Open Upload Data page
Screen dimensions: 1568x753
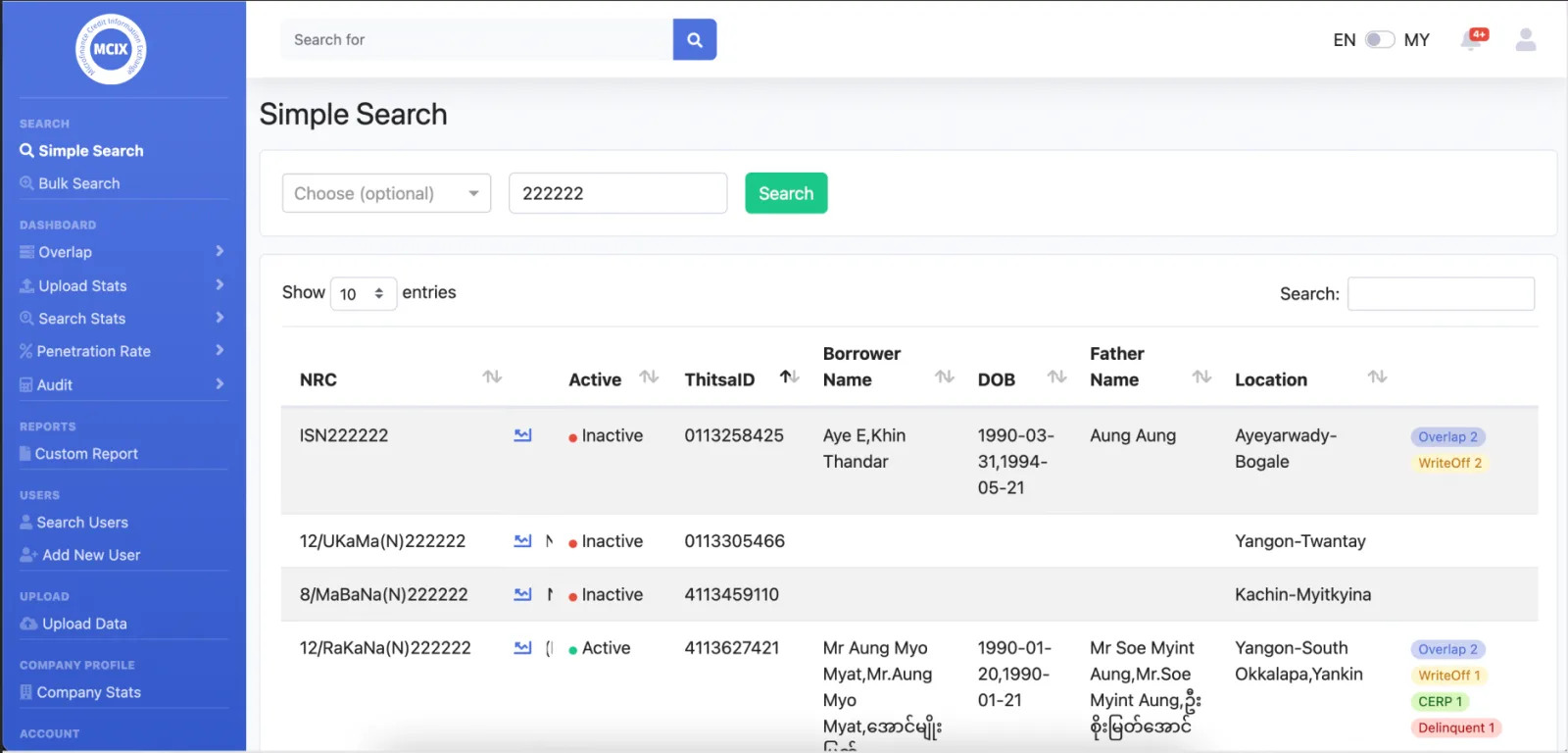coord(73,624)
